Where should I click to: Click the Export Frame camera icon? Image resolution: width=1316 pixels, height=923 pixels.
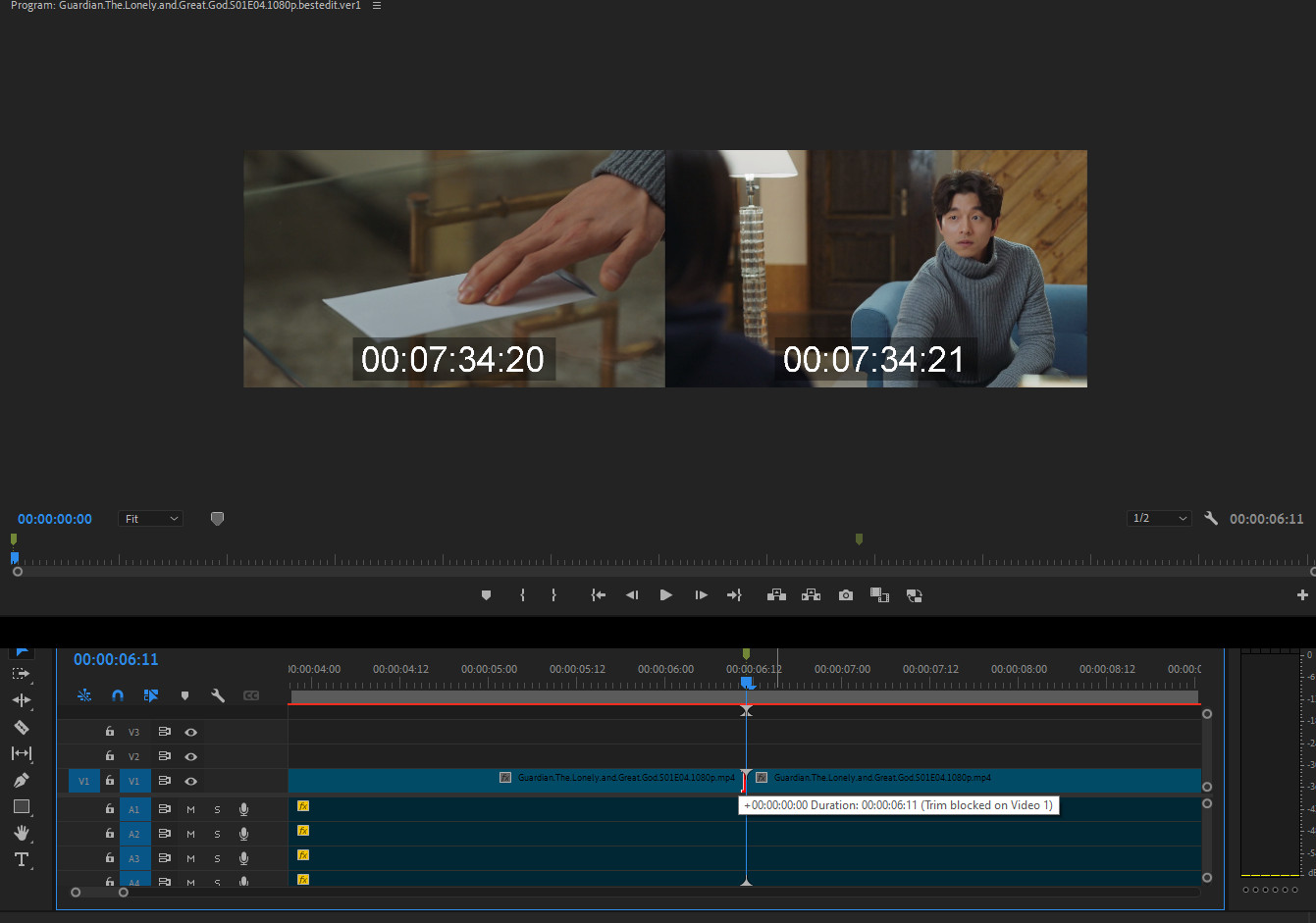click(845, 595)
